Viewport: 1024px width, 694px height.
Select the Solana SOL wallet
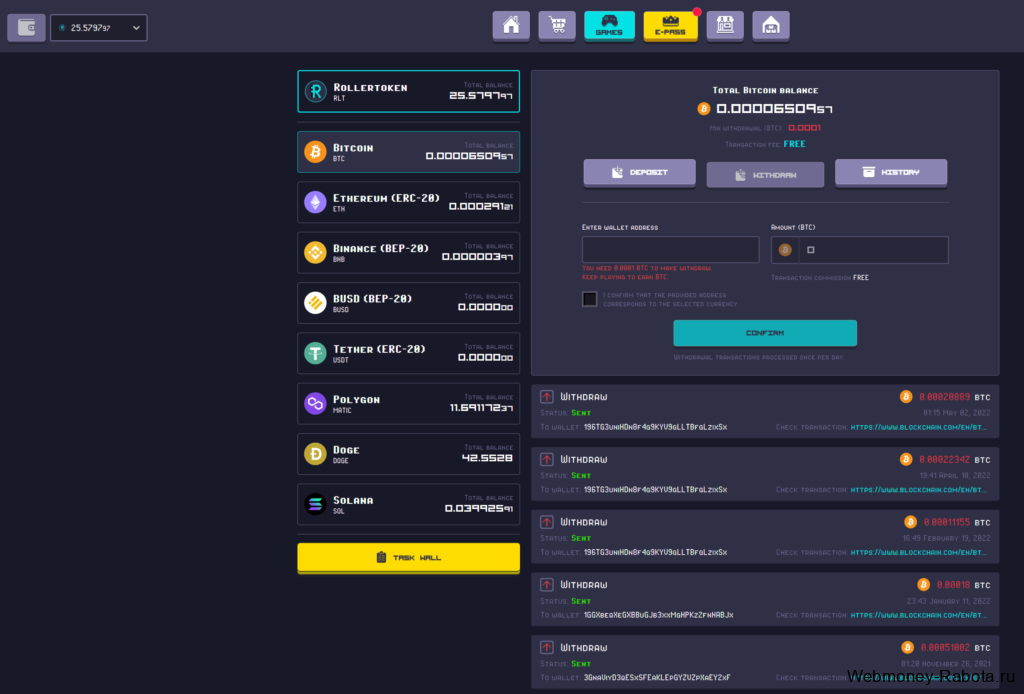tap(409, 504)
